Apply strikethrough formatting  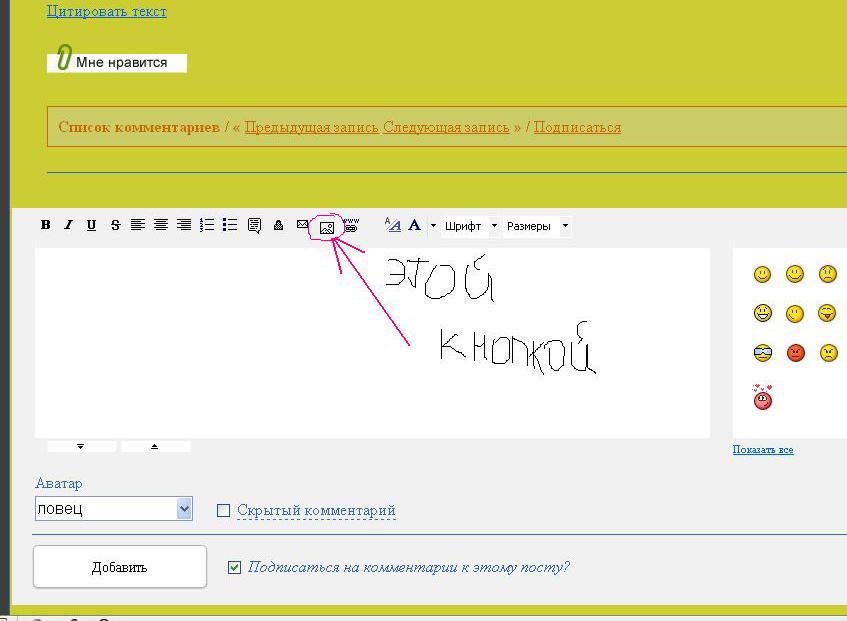point(115,225)
